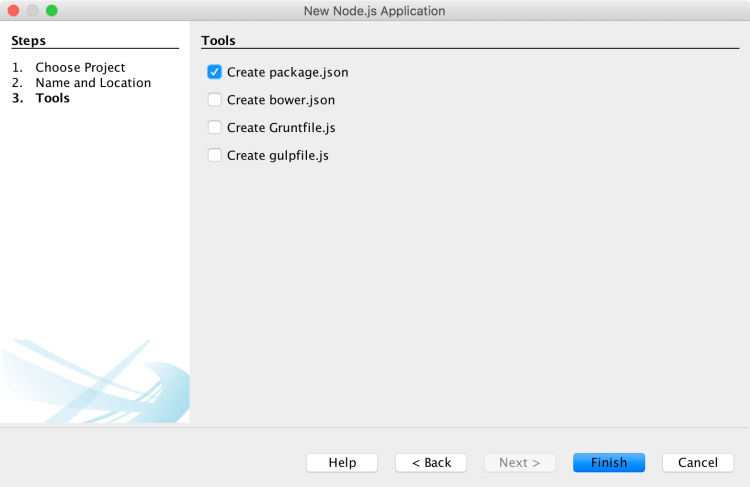Tick the Create Gruntfile.js checkbox
Viewport: 750px width, 487px height.
214,127
